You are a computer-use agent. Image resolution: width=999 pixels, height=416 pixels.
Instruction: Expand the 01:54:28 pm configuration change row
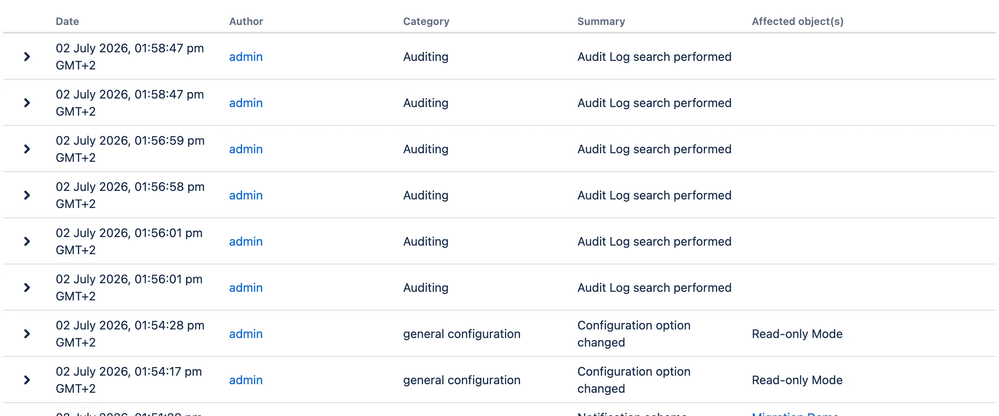[27, 334]
